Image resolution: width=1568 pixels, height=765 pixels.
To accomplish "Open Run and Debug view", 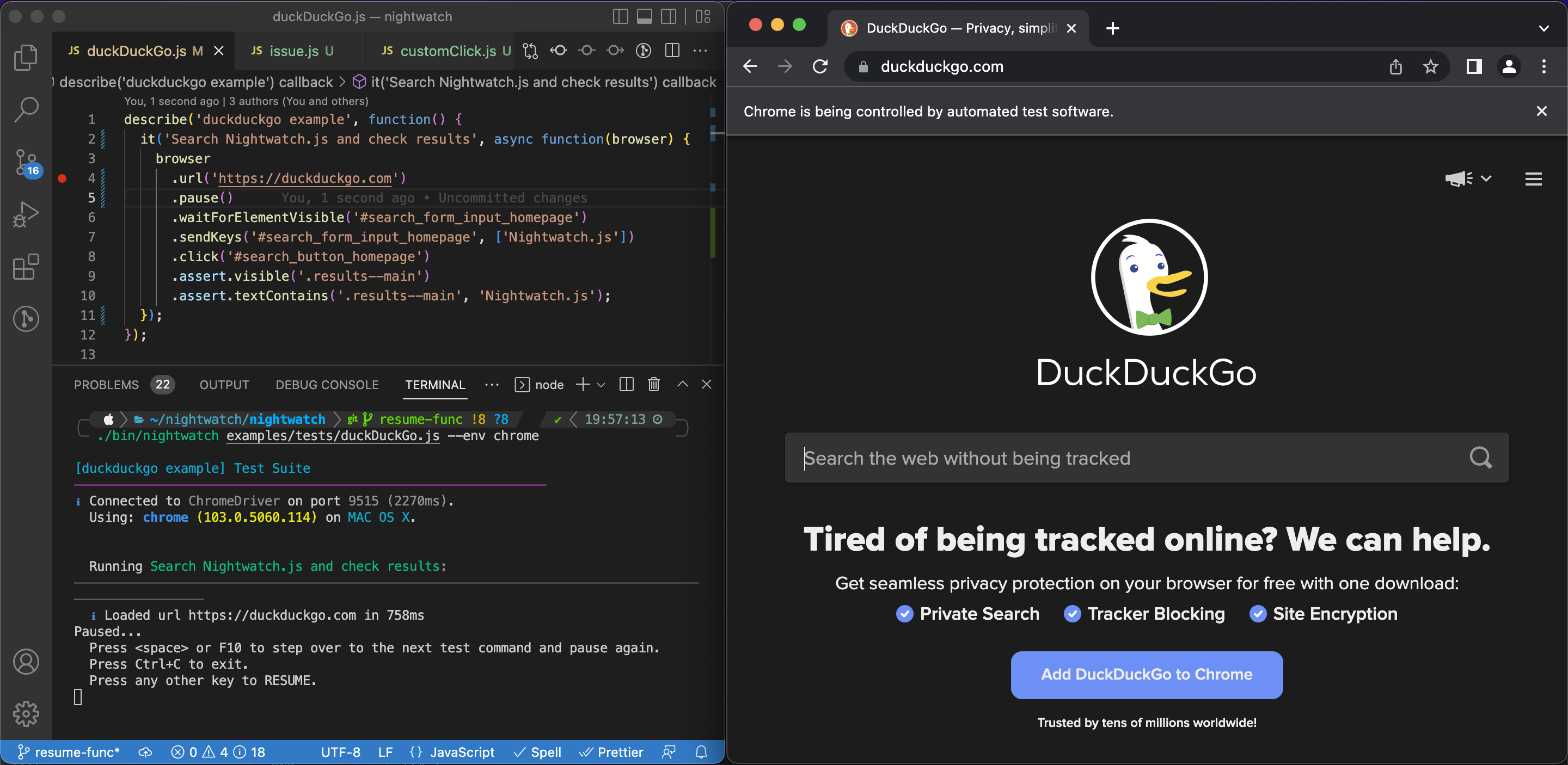I will coord(26,214).
